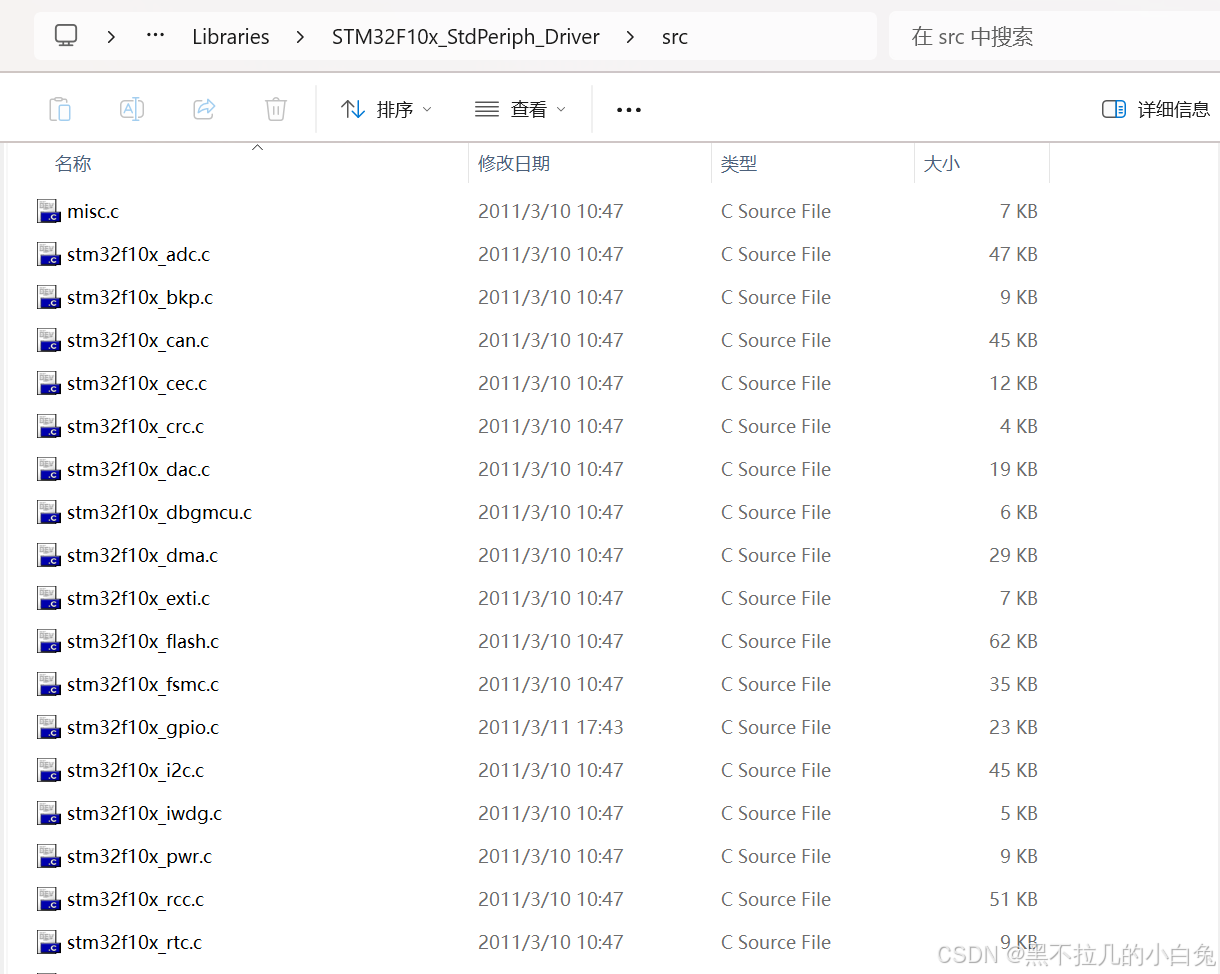The width and height of the screenshot is (1220, 974).
Task: Select the file name stm32f10x_flash.c
Action: coord(143,641)
